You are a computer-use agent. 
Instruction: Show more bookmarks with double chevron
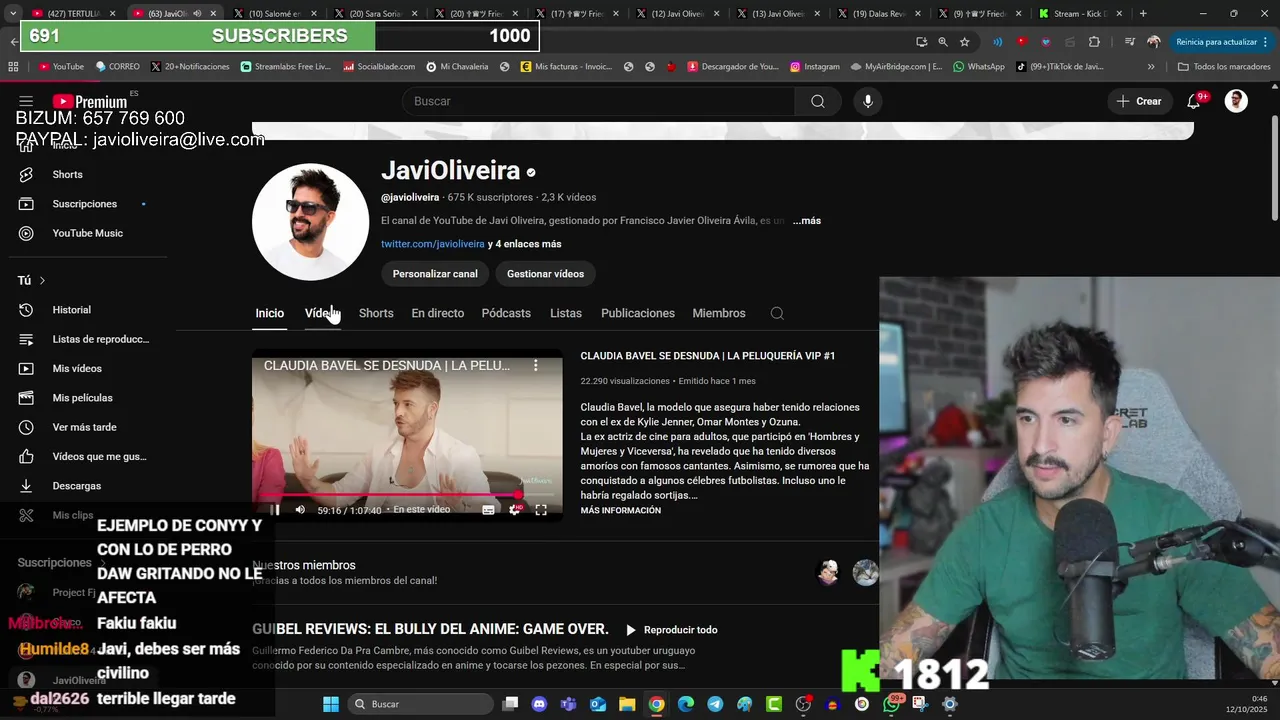(x=1151, y=67)
